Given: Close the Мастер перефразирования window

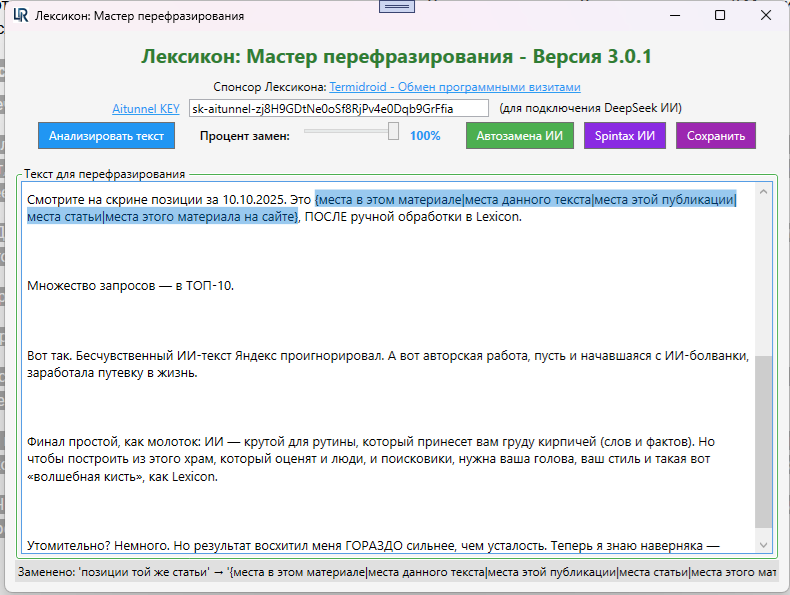Looking at the screenshot, I should coord(765,16).
